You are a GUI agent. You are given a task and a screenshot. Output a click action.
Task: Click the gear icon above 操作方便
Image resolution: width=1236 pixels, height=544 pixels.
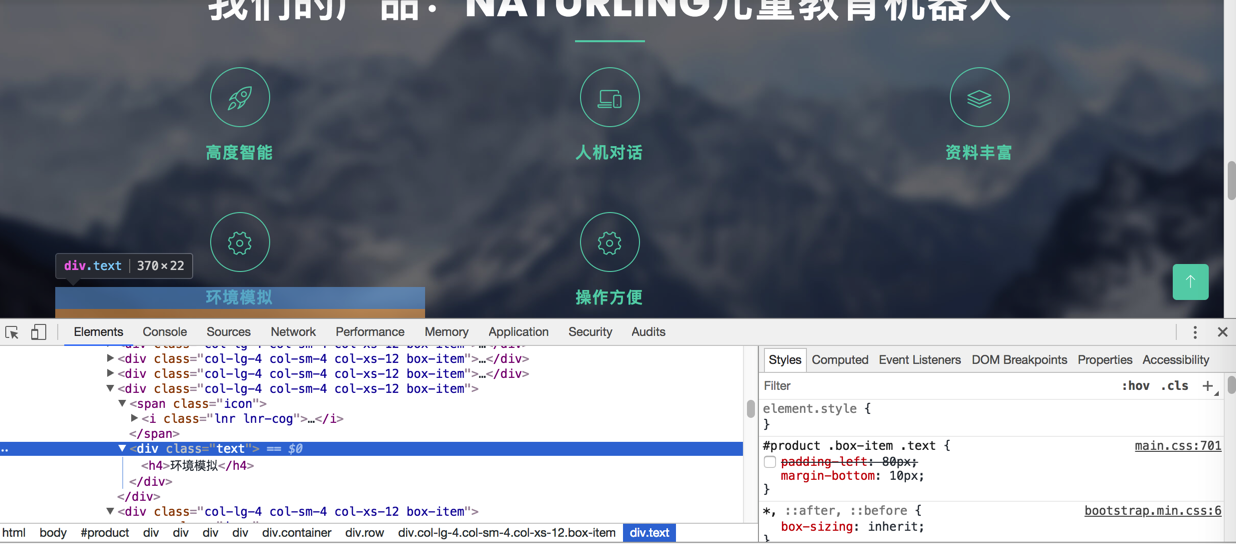tap(610, 243)
